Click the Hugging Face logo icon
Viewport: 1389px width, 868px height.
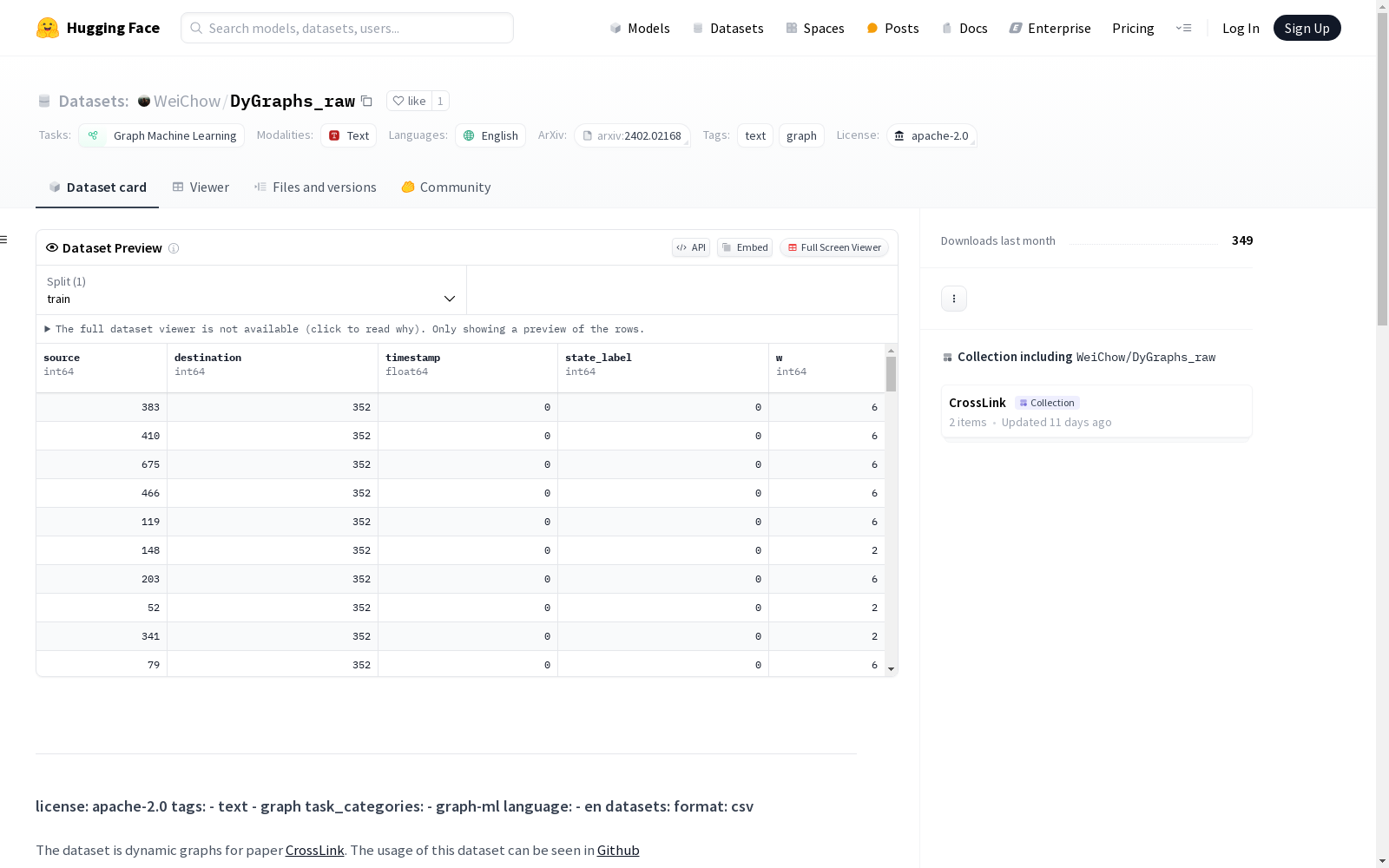click(x=48, y=28)
